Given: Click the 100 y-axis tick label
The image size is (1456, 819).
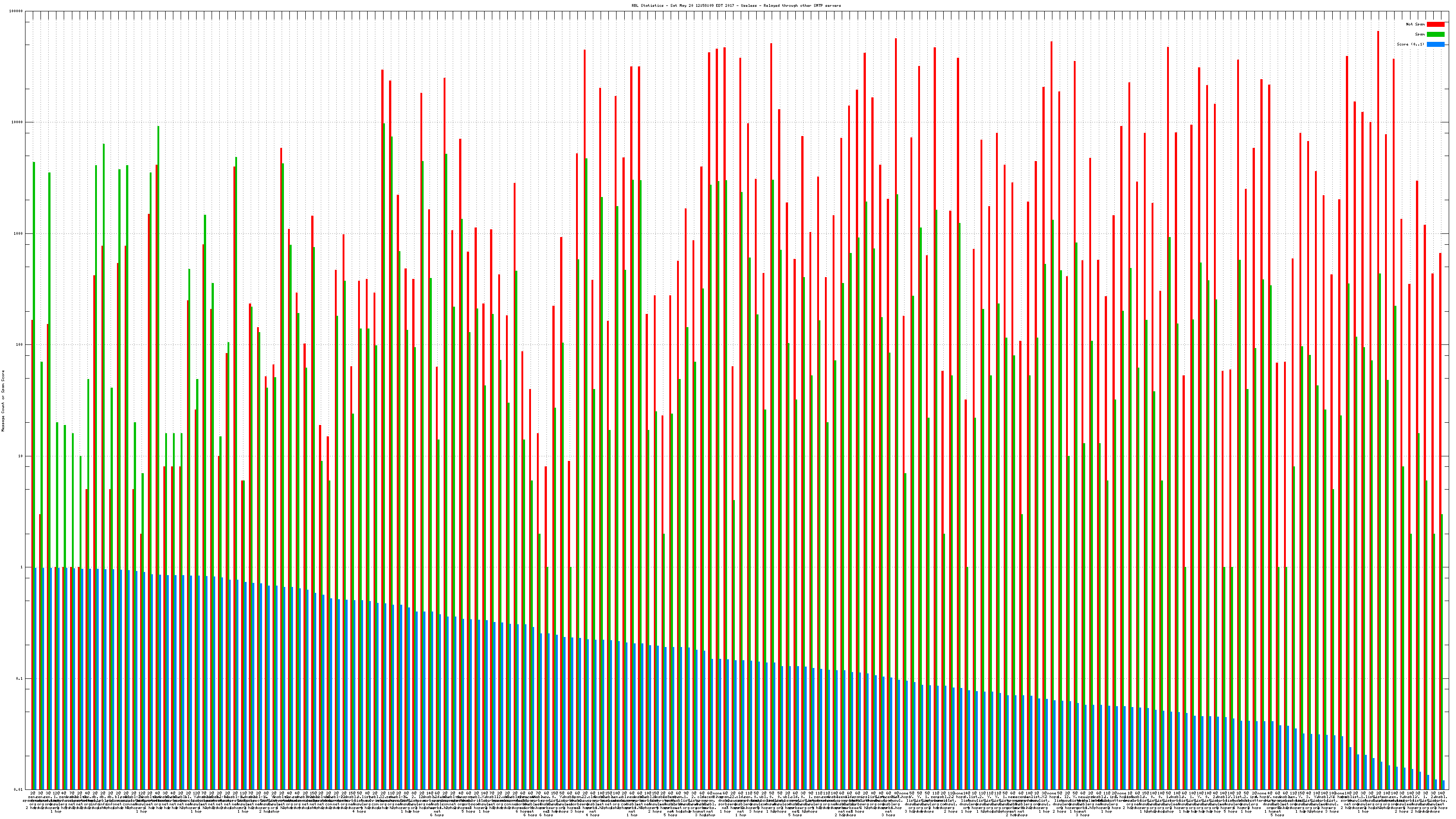Looking at the screenshot, I should (20, 345).
